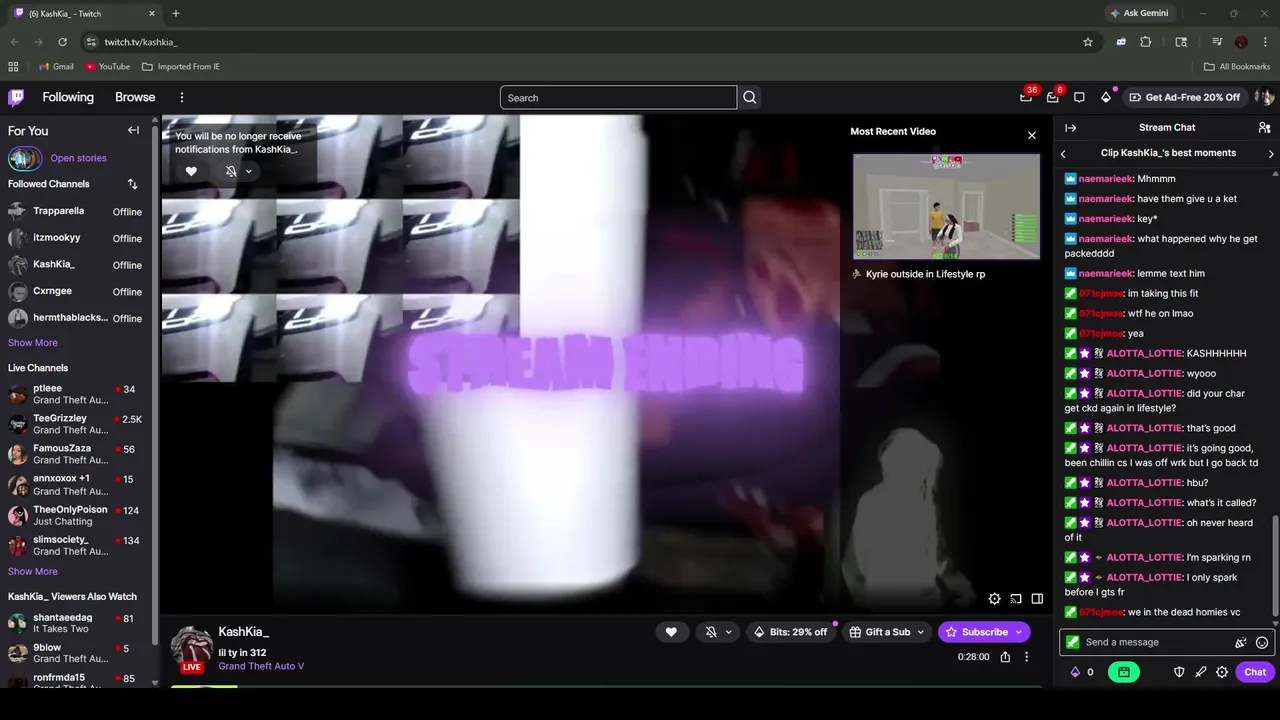Open the Following tab
The width and height of the screenshot is (1280, 720).
coord(68,97)
